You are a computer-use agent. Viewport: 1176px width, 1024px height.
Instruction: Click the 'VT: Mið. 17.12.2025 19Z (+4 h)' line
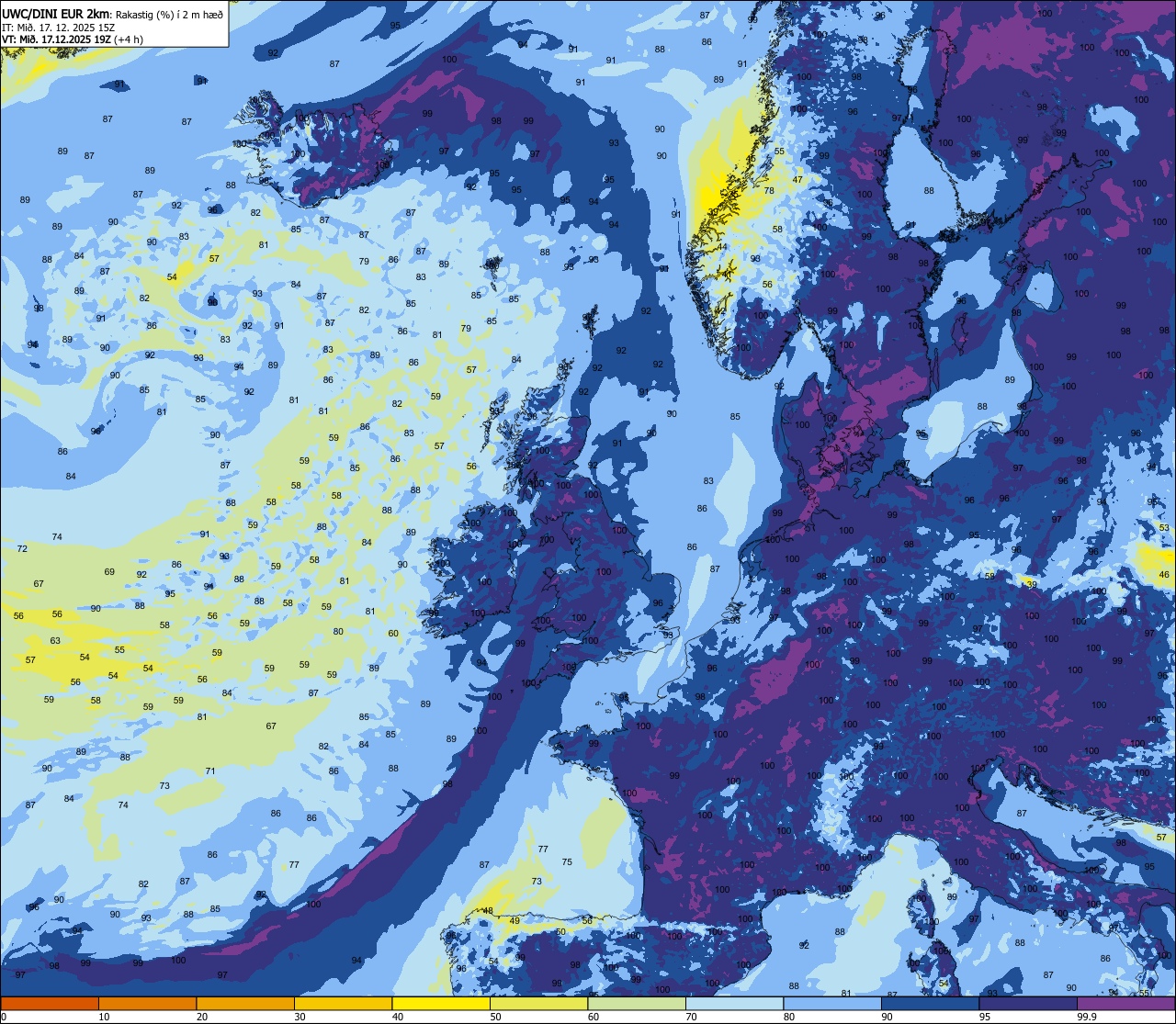click(72, 39)
